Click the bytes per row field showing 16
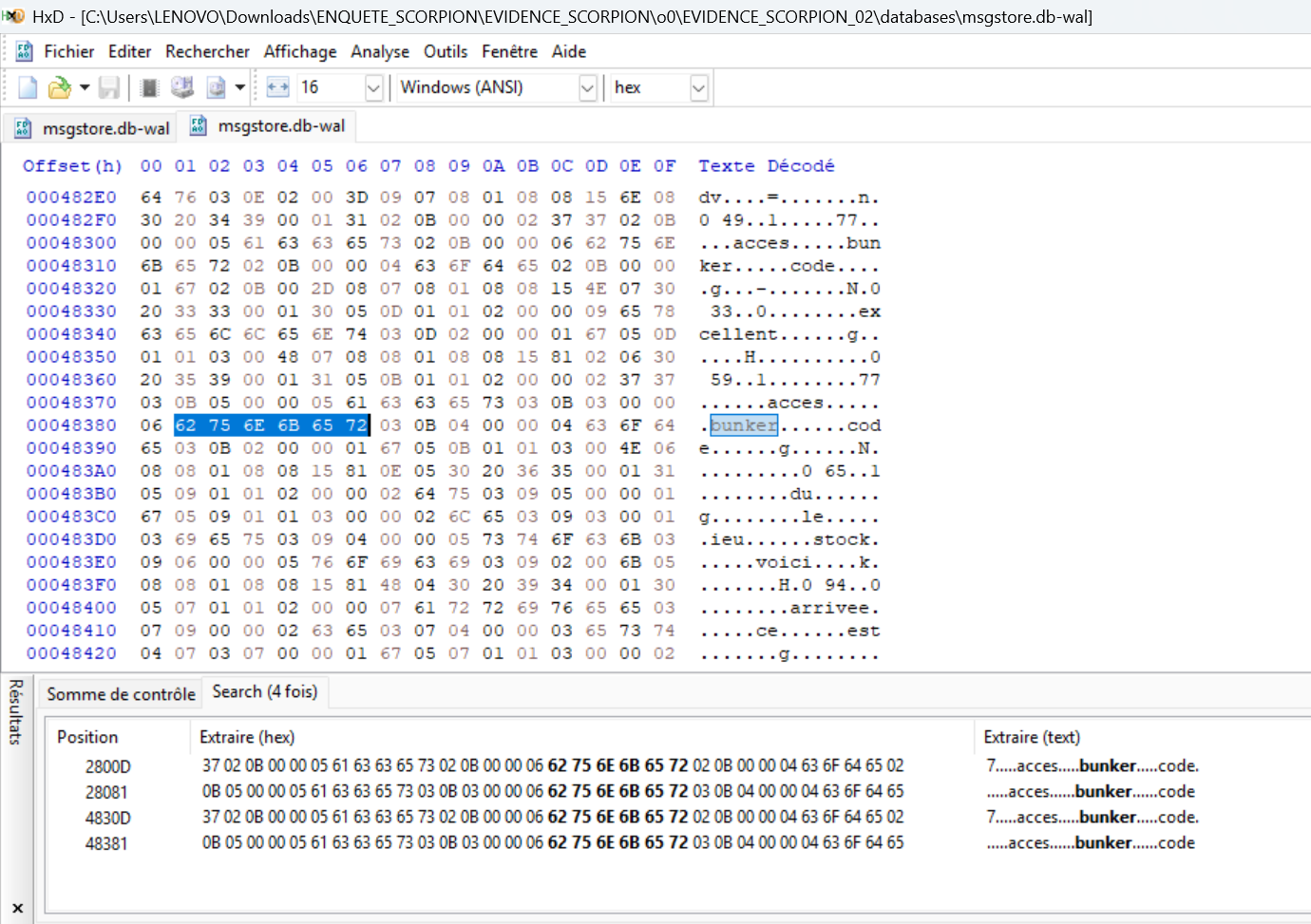 point(332,87)
